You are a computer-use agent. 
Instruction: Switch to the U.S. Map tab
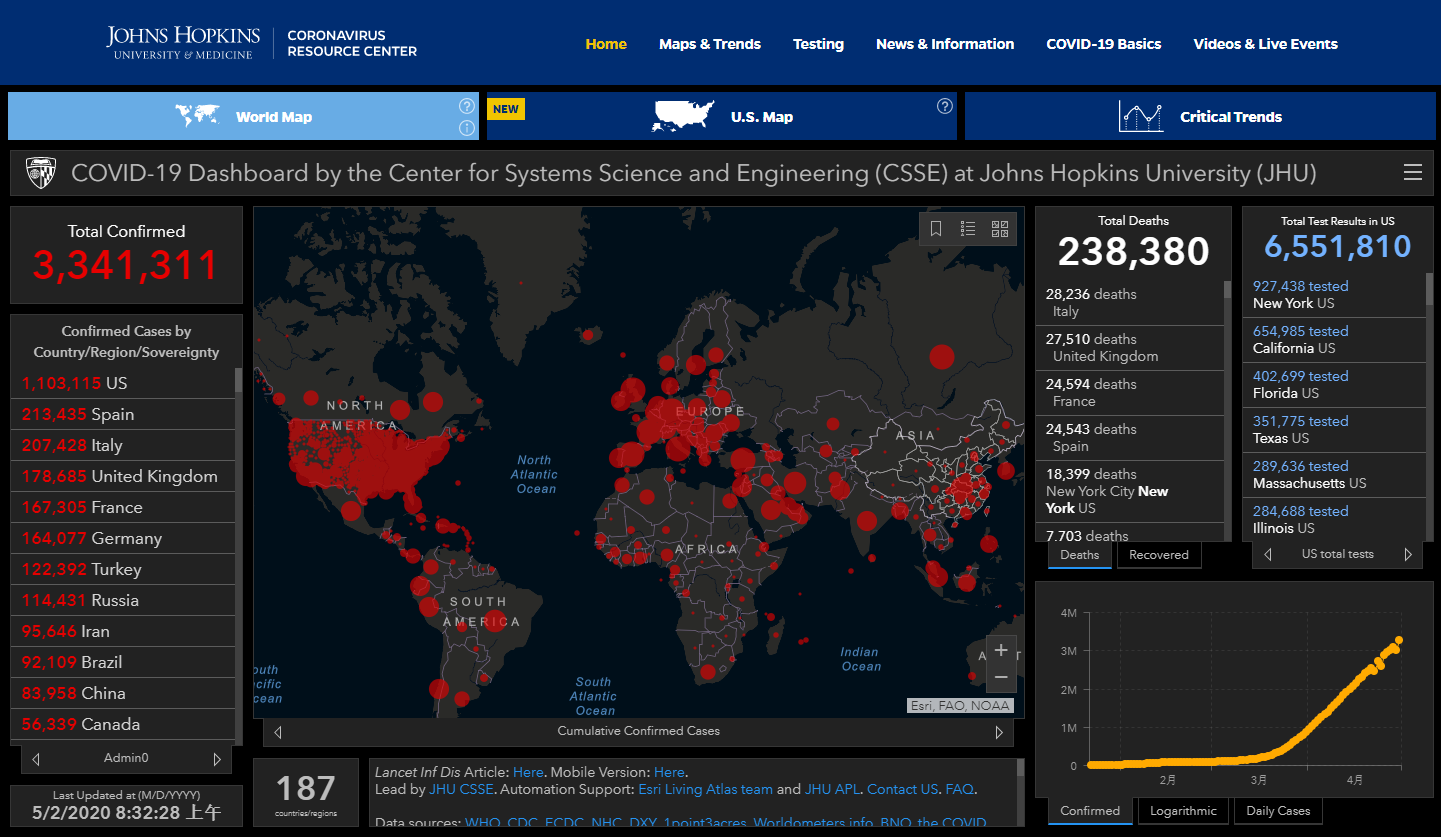coord(722,116)
